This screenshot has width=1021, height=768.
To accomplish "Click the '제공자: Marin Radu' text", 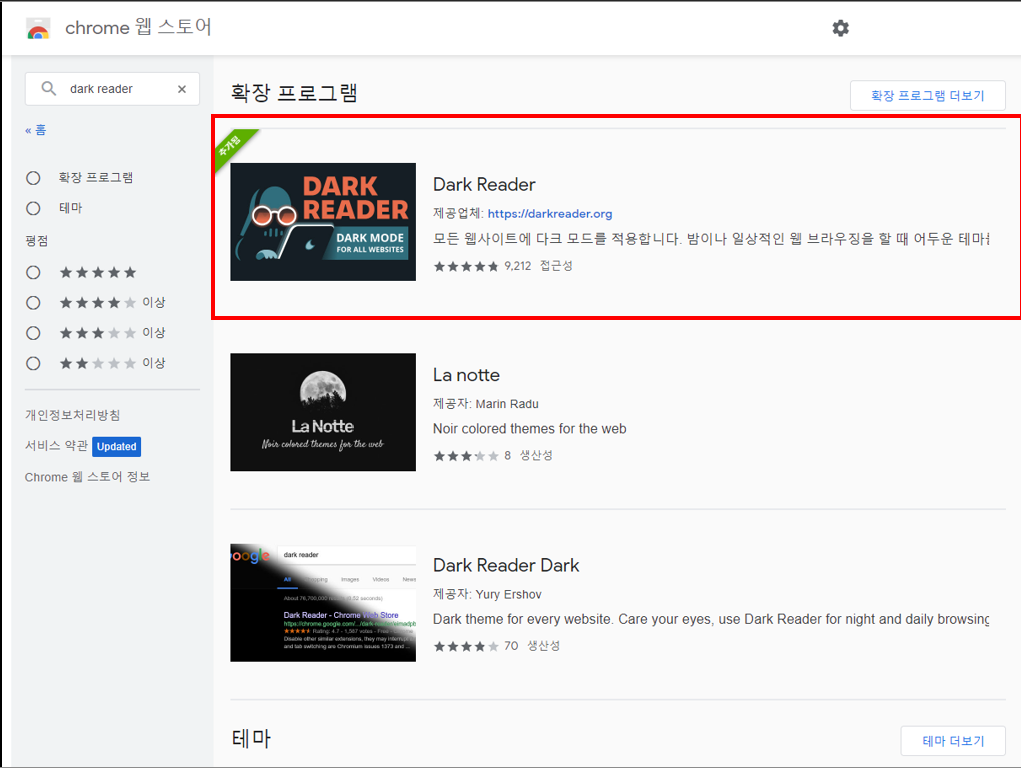I will click(x=486, y=404).
